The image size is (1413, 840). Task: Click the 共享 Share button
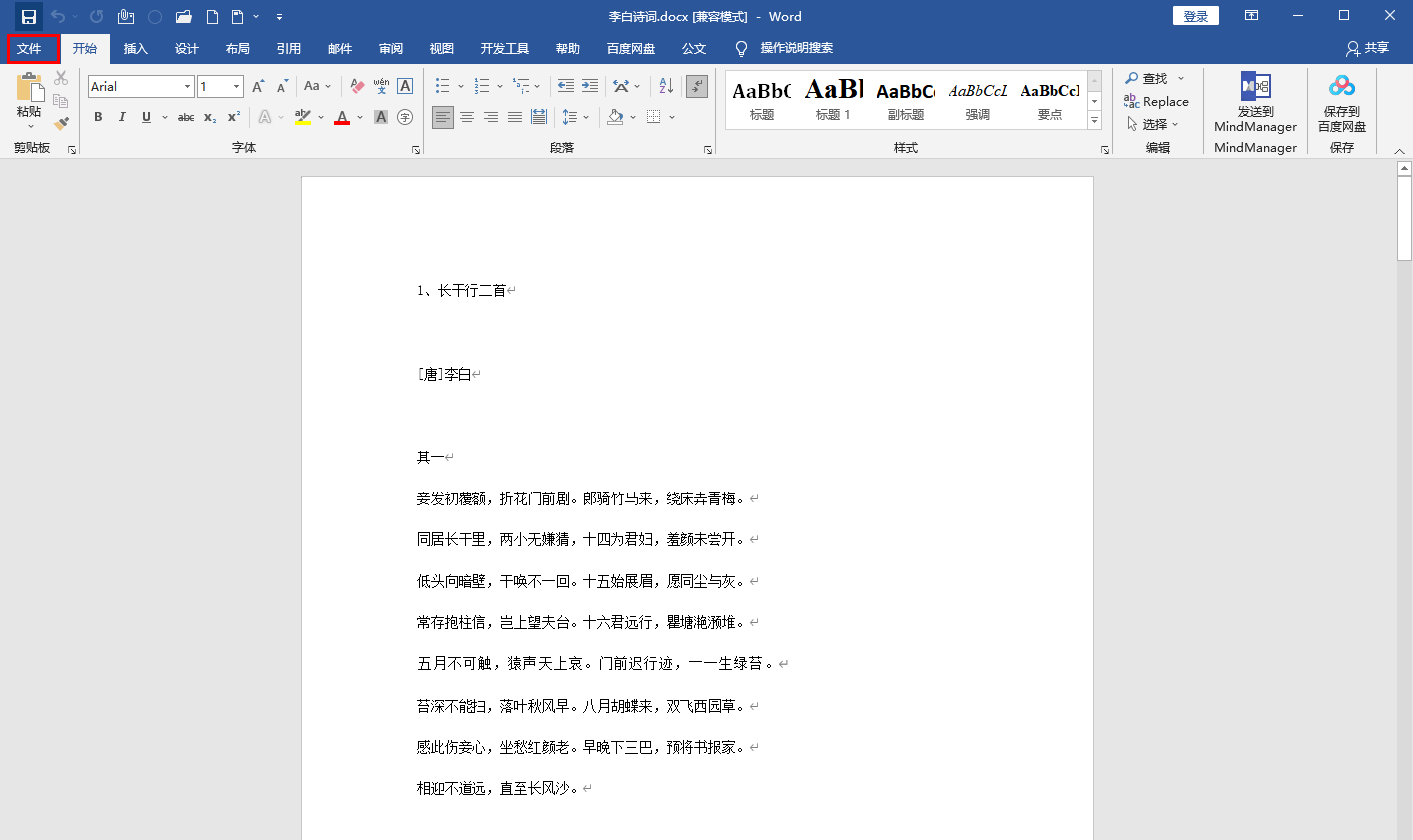click(x=1367, y=48)
